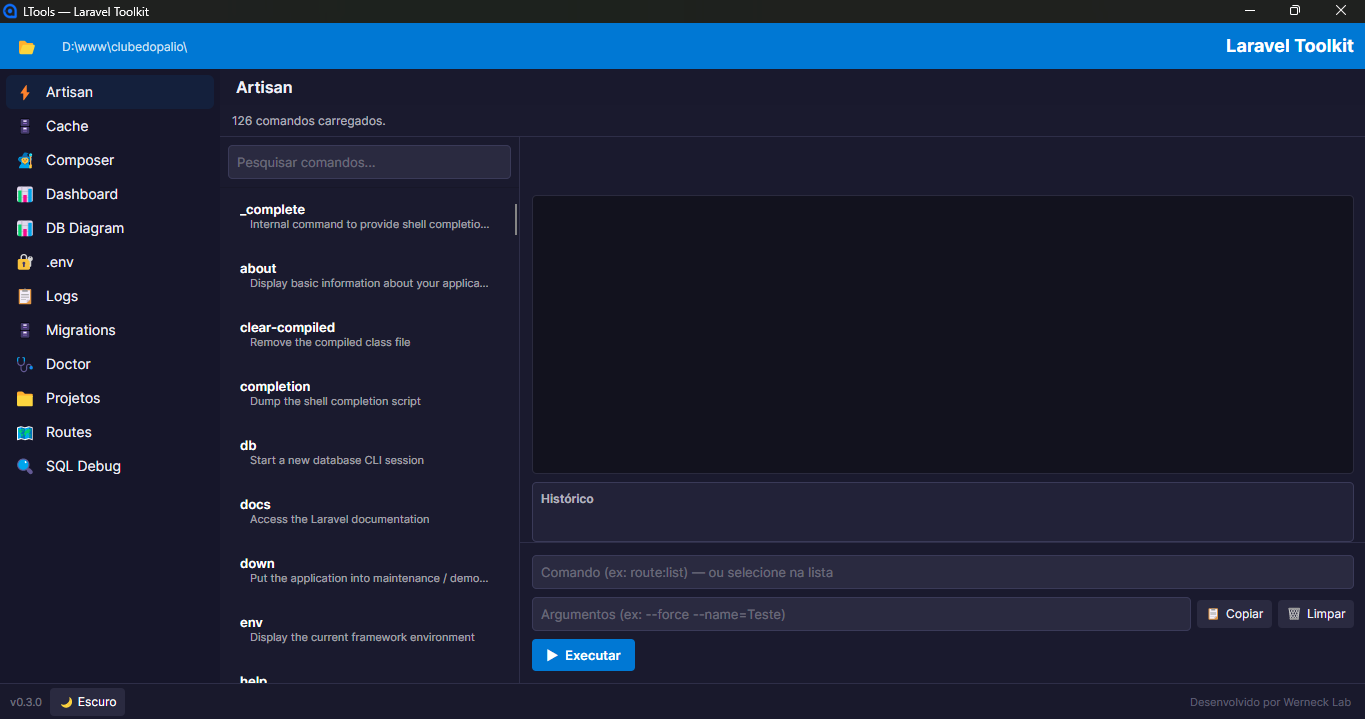This screenshot has height=719, width=1365.
Task: Click the Dashboard chart icon
Action: click(x=25, y=194)
